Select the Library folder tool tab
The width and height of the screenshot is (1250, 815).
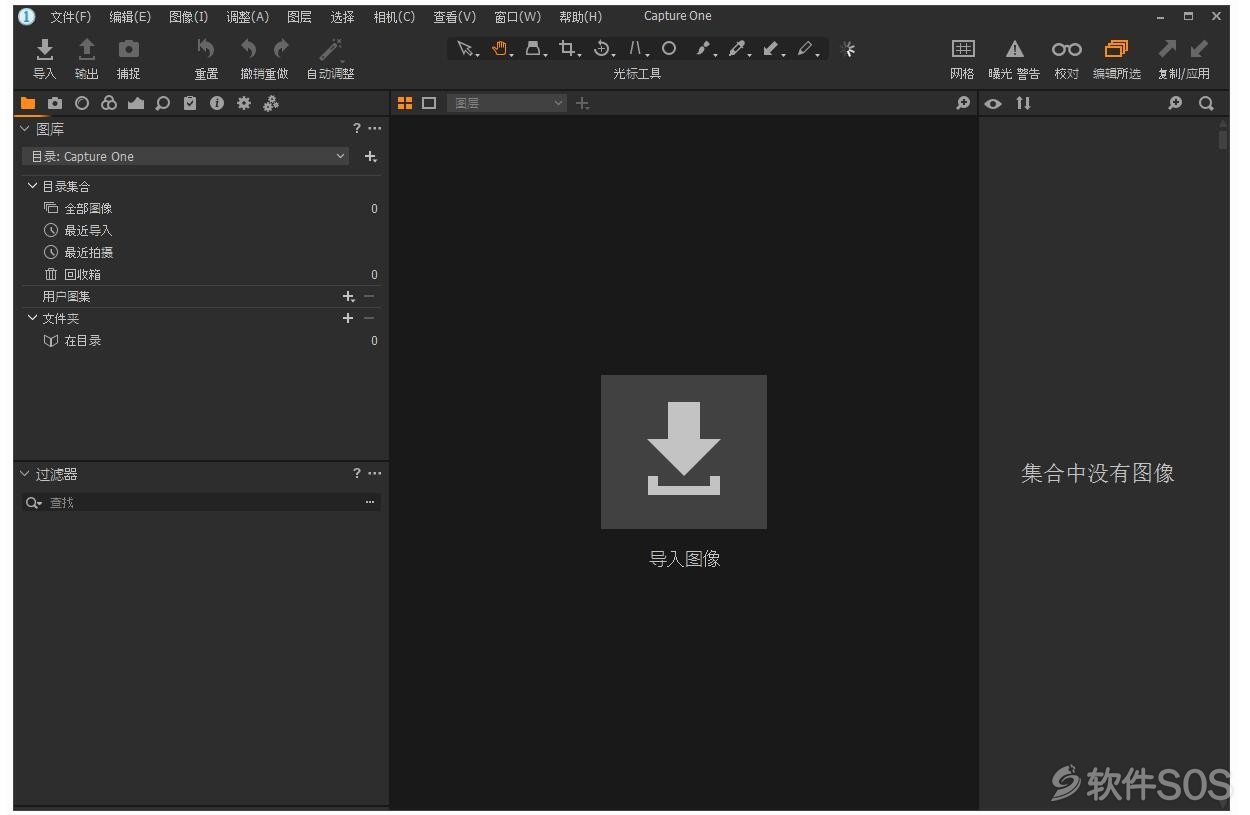(28, 103)
